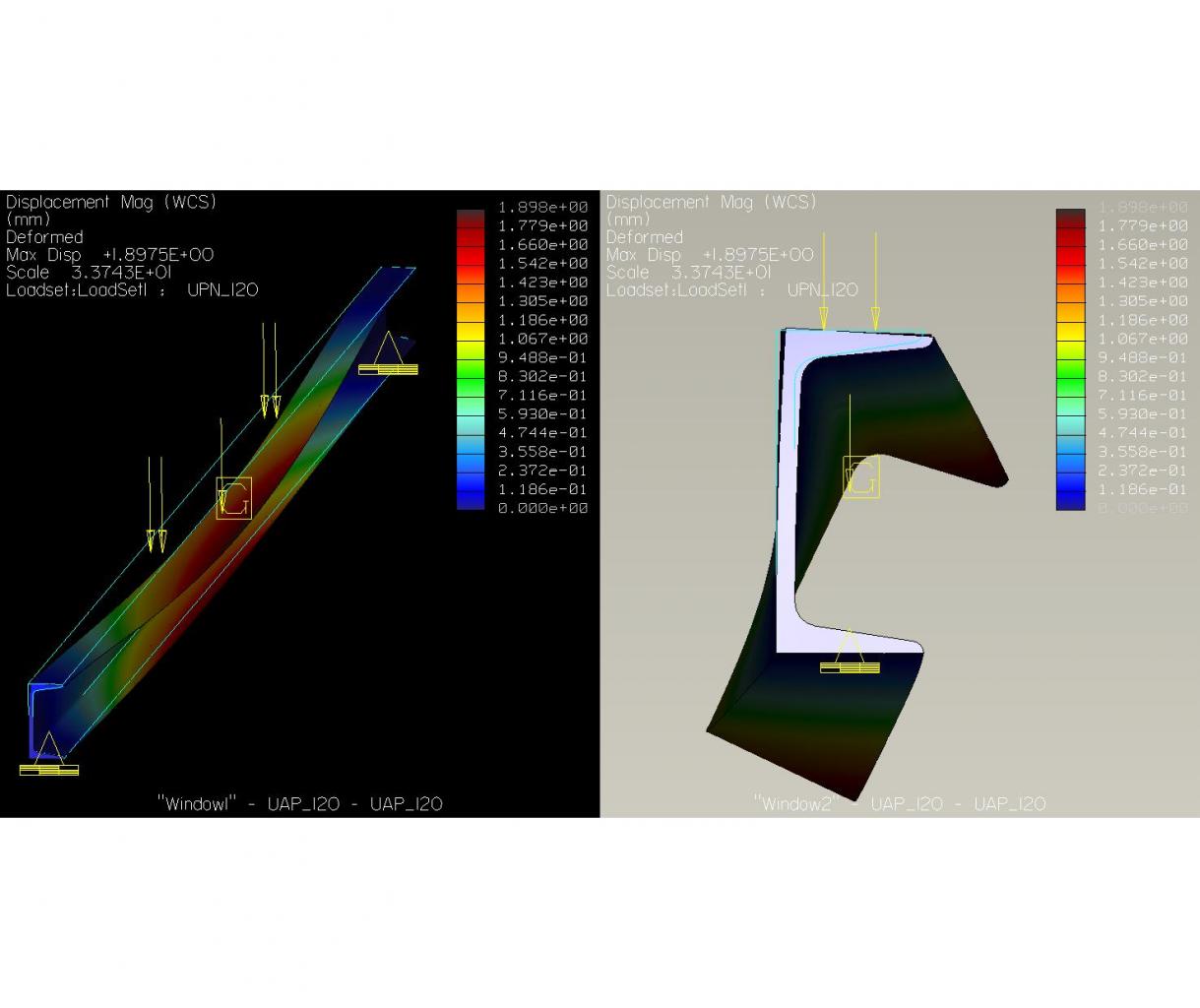Select legend value 1.067e+00 in Window2
This screenshot has height=1008, width=1200.
pyautogui.click(x=1143, y=339)
